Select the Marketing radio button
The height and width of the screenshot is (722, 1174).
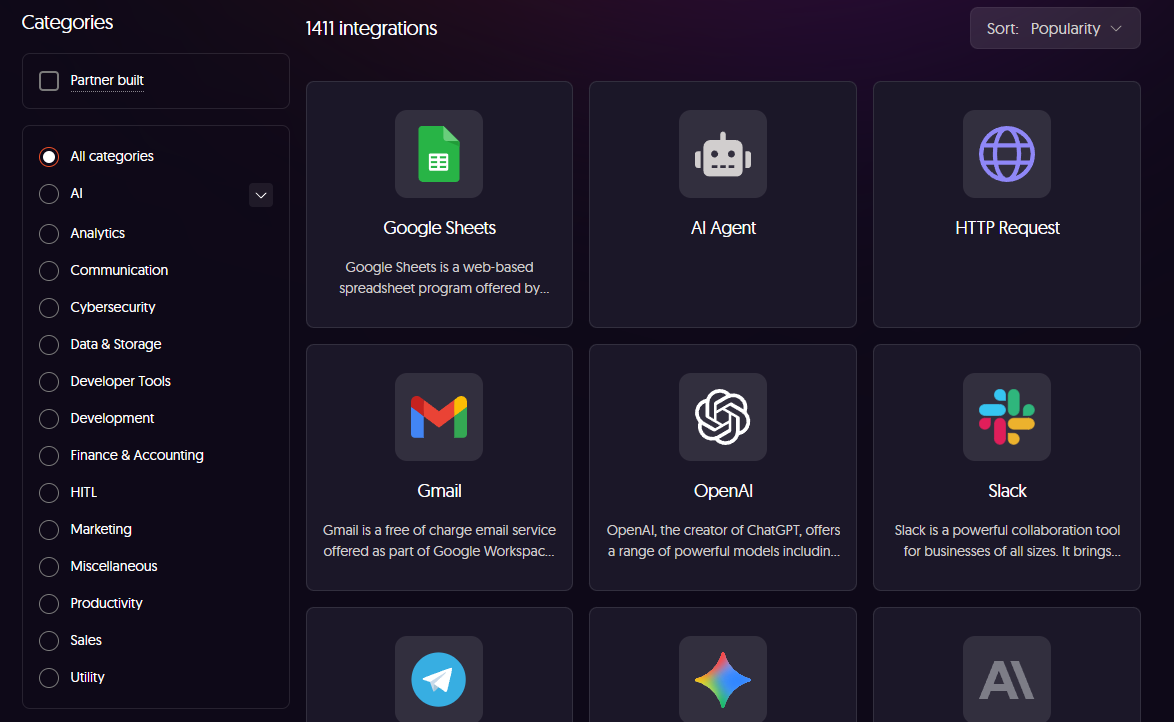tap(49, 530)
